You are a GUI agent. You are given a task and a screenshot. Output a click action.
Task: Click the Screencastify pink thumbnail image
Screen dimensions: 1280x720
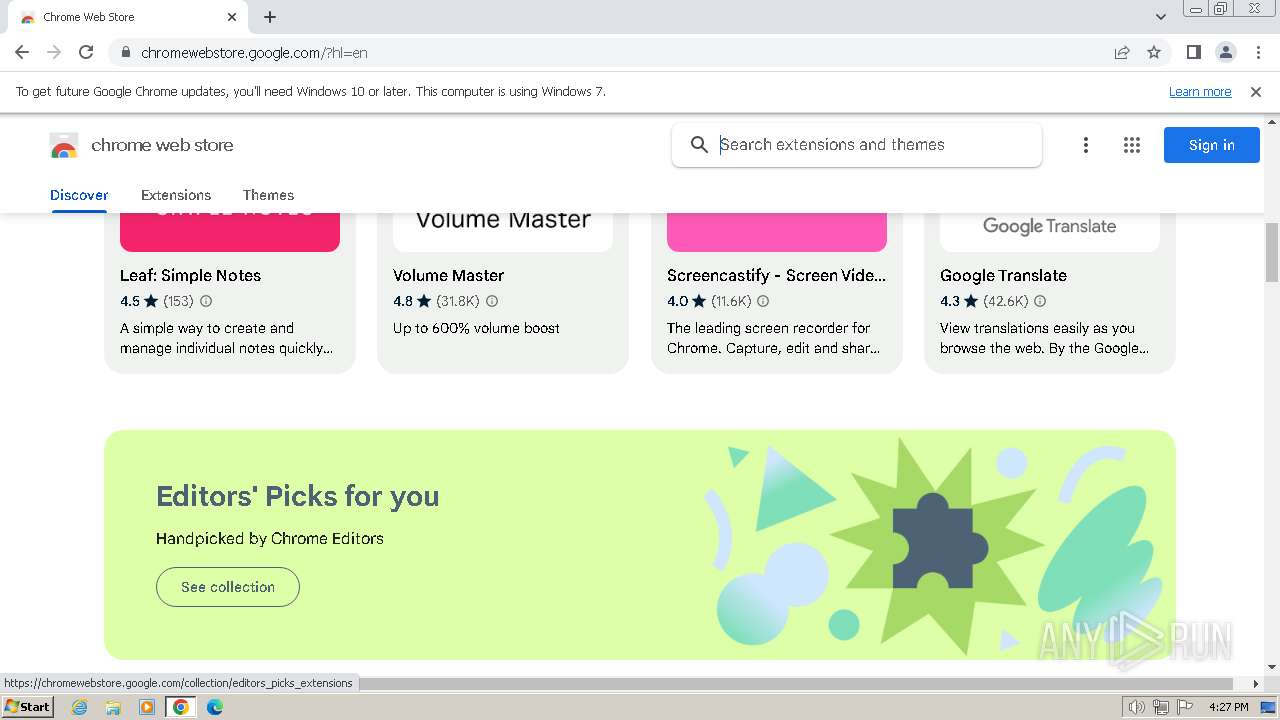point(777,232)
